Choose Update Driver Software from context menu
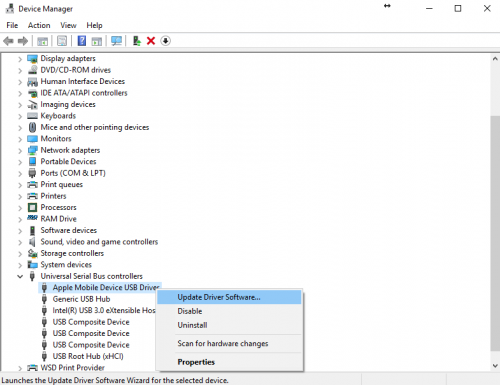The image size is (500, 385). tap(229, 297)
